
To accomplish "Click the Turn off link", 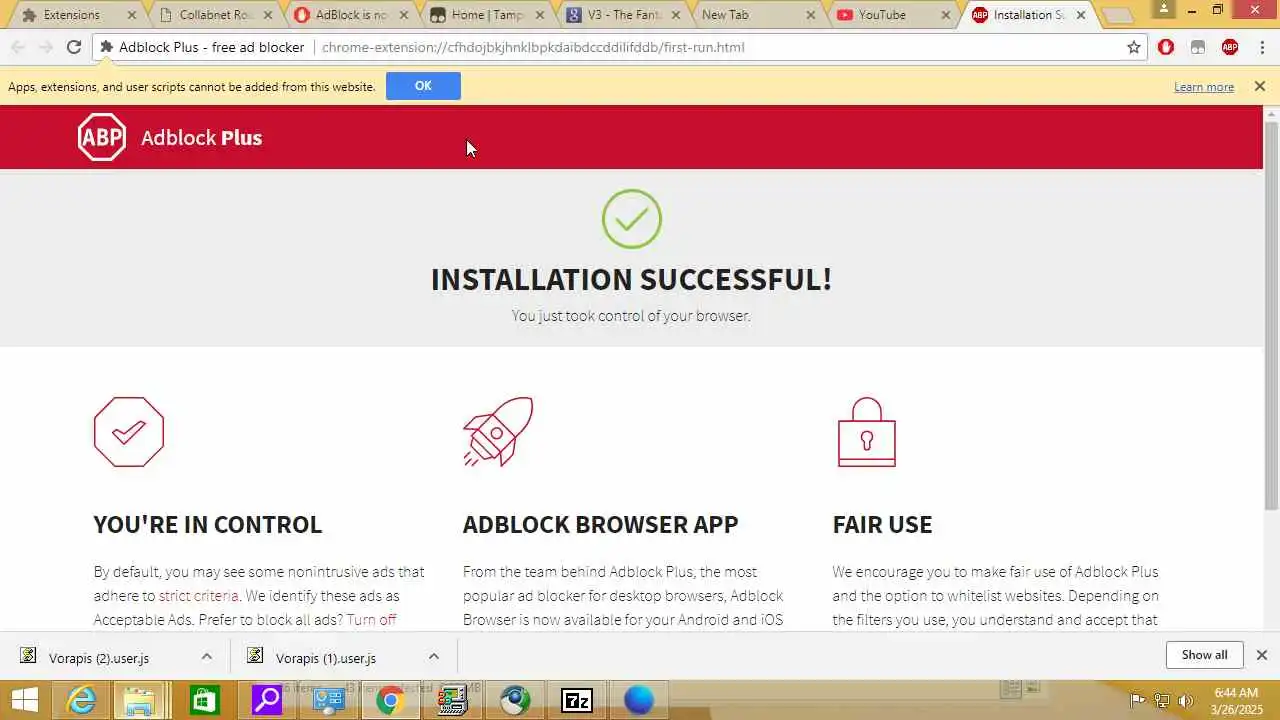I will [x=371, y=619].
